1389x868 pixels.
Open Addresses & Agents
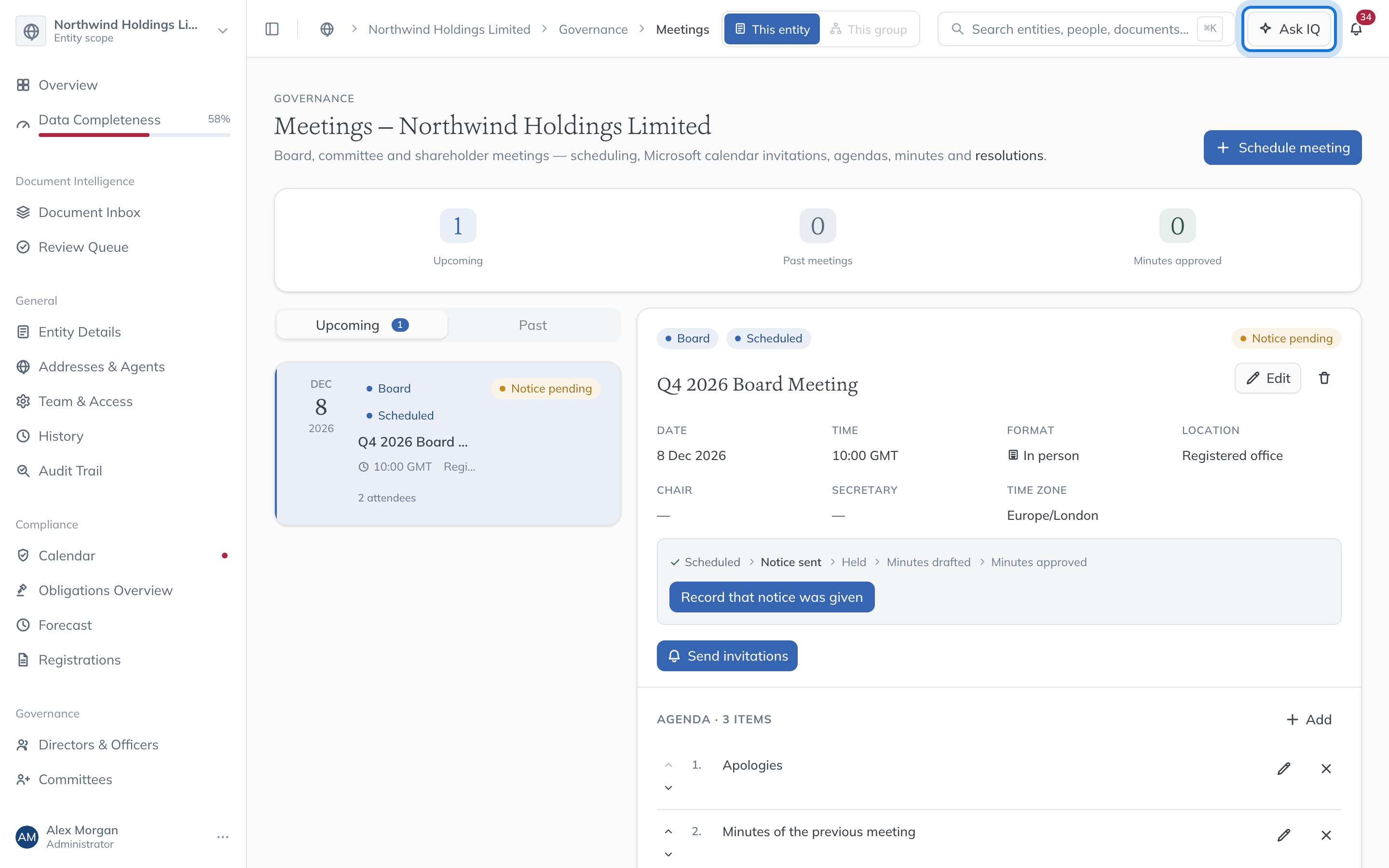123,367
